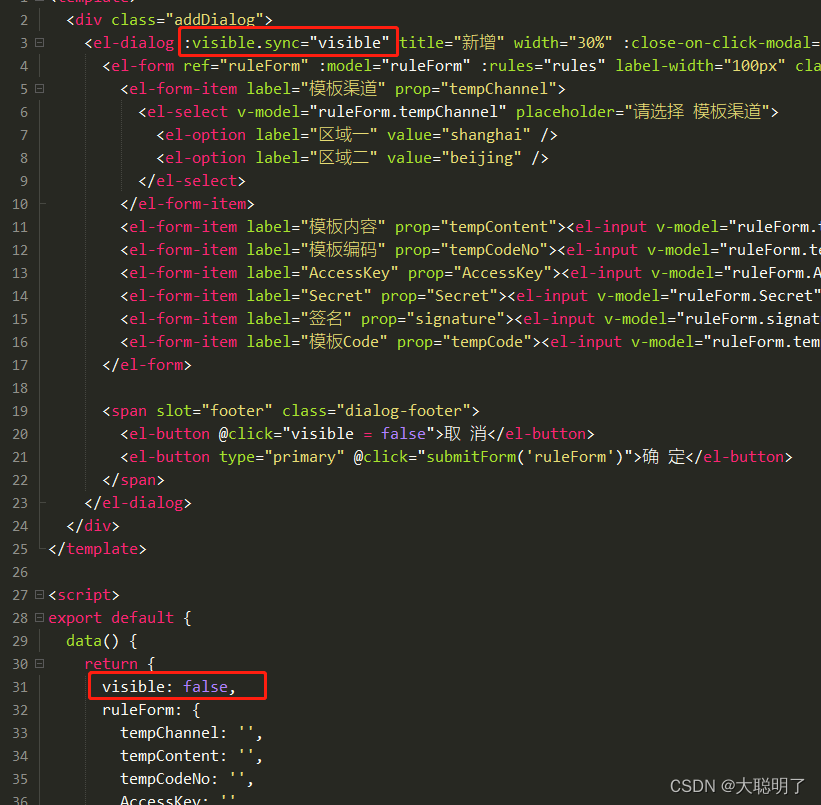The height and width of the screenshot is (805, 821).
Task: Click type="primary" attribute
Action: [282, 457]
